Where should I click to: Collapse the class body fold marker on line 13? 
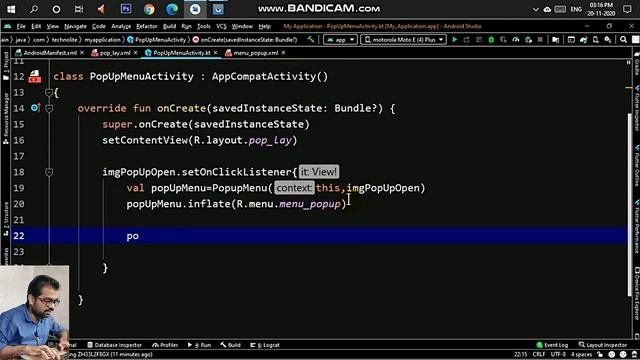pyautogui.click(x=49, y=93)
